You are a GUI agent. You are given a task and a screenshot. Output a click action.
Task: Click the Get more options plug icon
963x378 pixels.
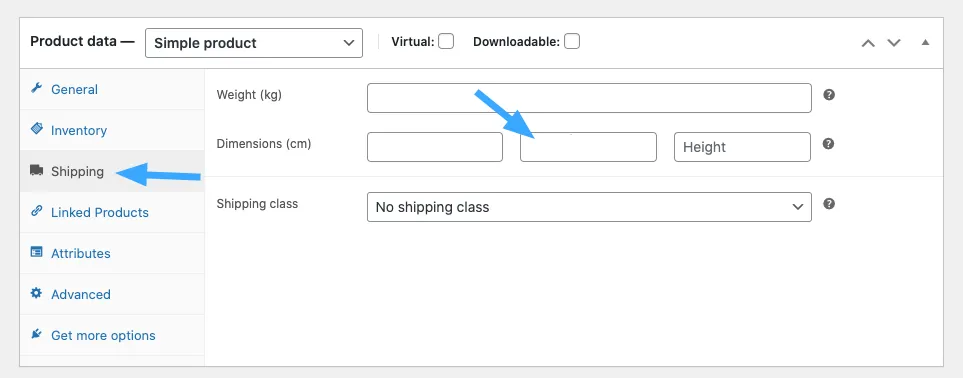pyautogui.click(x=36, y=334)
